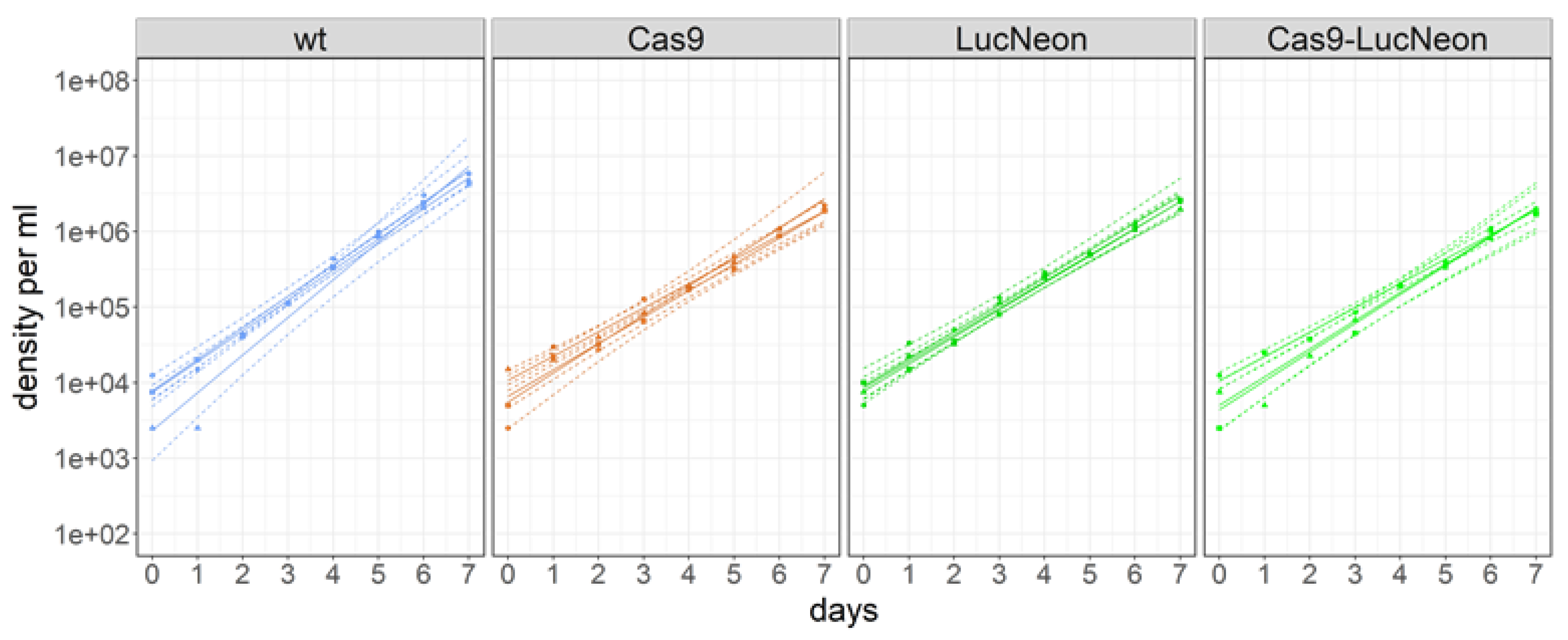Viewport: 1568px width, 640px height.
Task: Click the Cas9-LucNeon facet header
Action: coord(1377,39)
